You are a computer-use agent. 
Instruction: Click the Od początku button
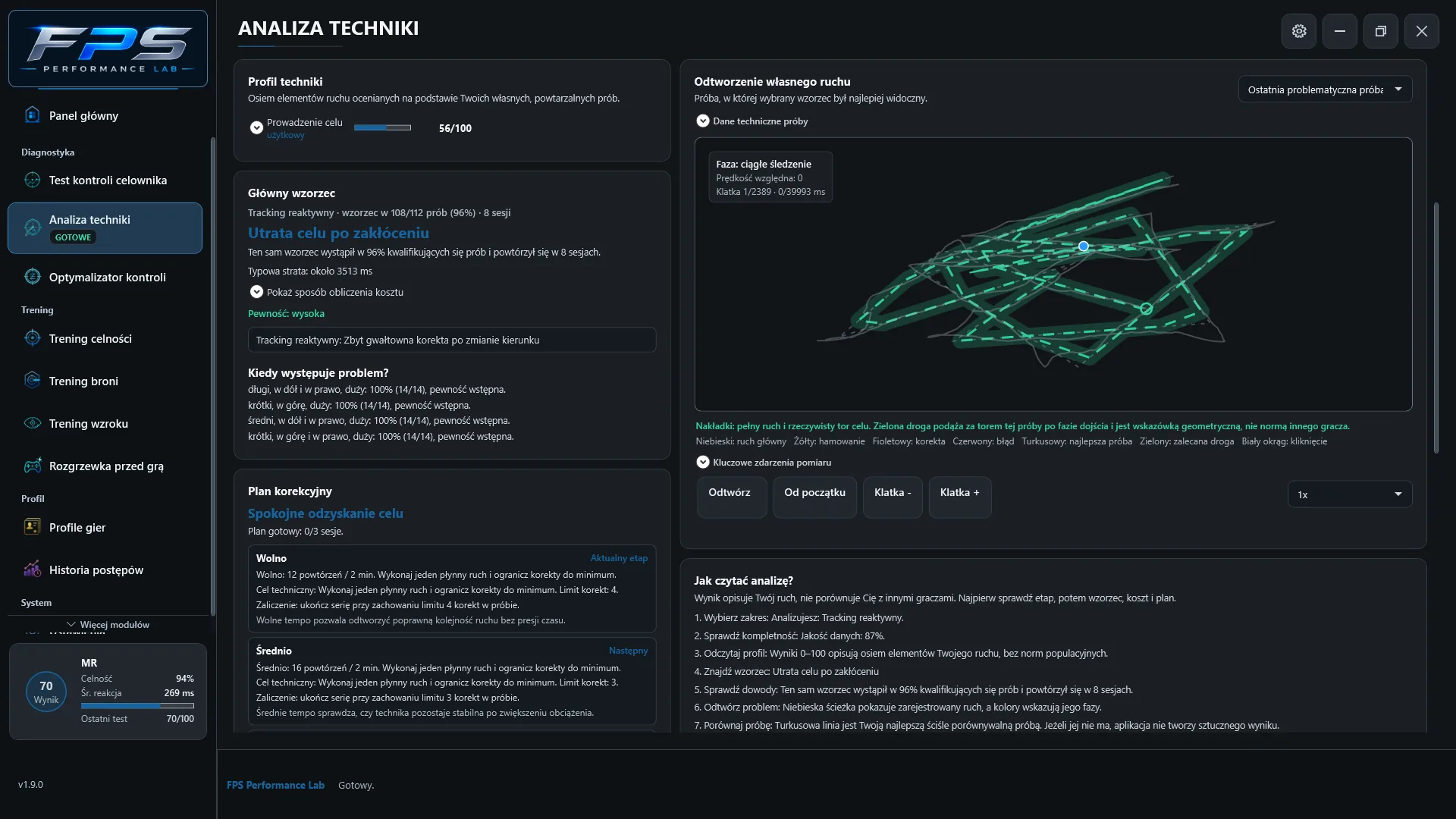tap(814, 497)
